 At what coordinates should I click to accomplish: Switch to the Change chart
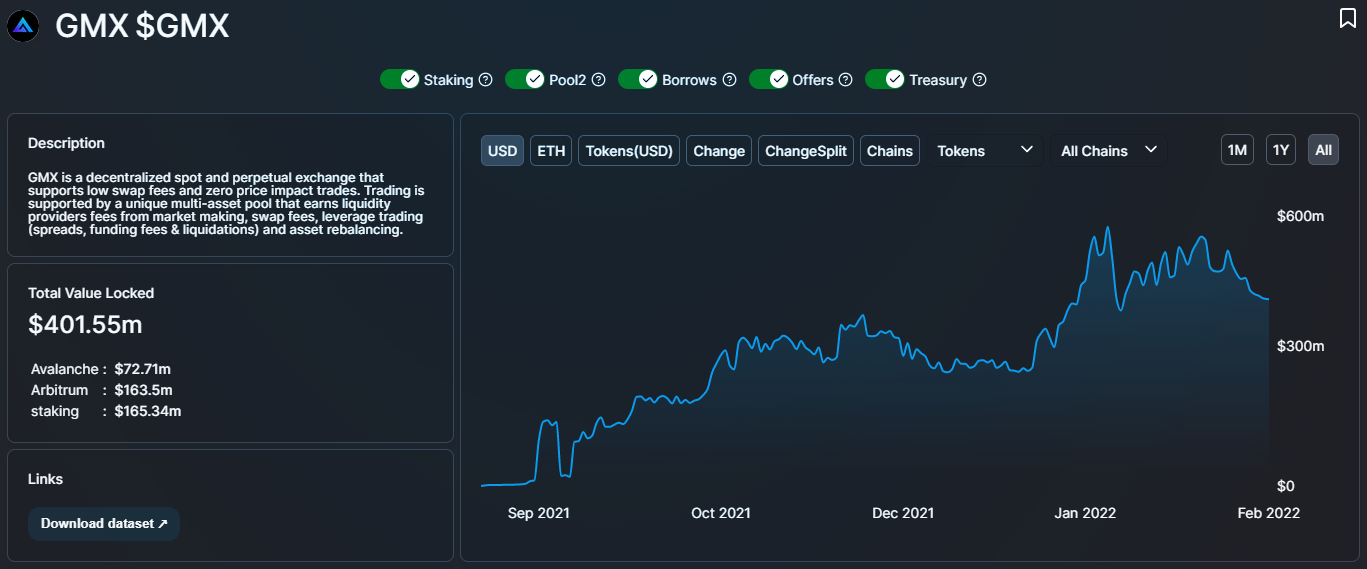(x=719, y=151)
